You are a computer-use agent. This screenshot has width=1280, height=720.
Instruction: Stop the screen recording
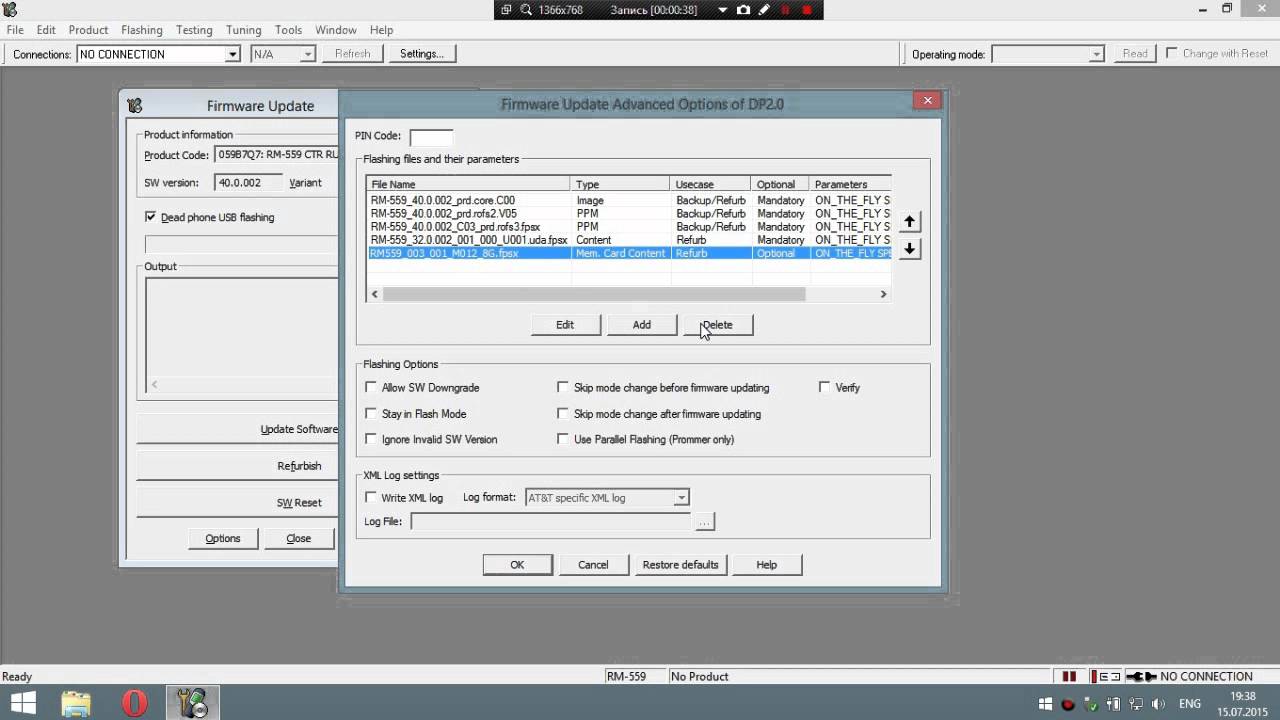[807, 10]
